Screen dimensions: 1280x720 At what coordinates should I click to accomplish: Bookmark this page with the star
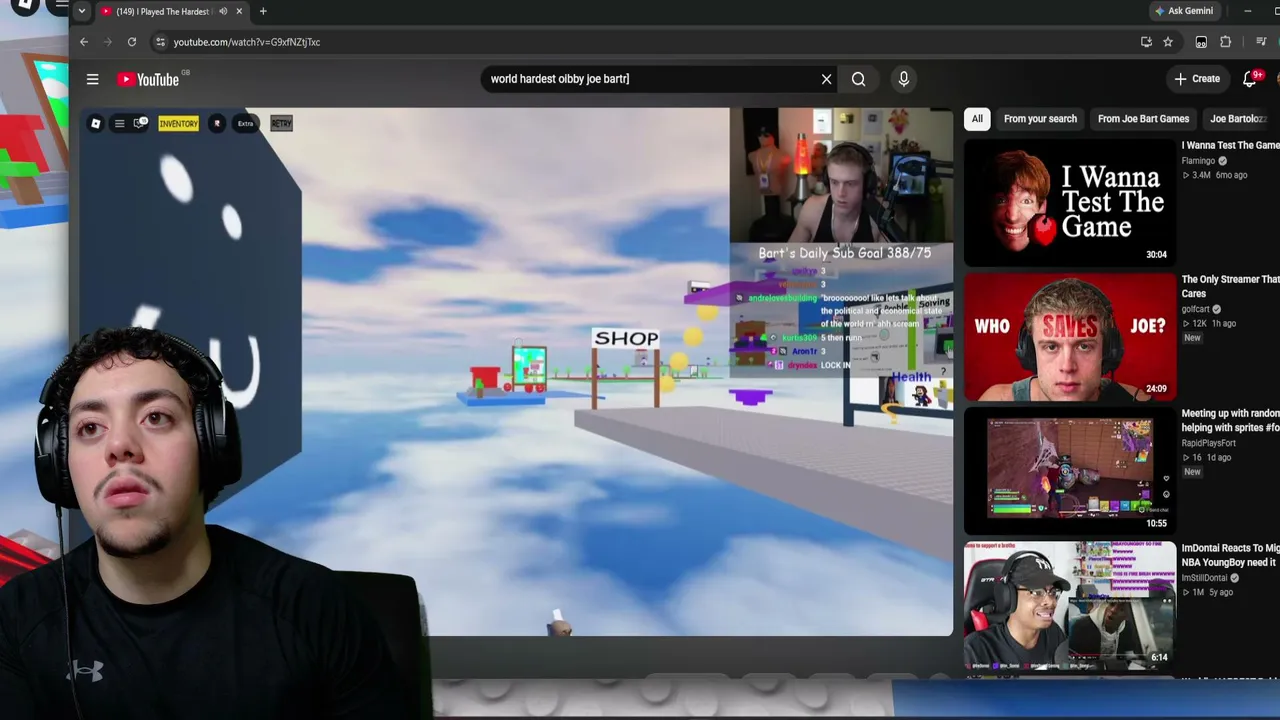(x=1168, y=42)
